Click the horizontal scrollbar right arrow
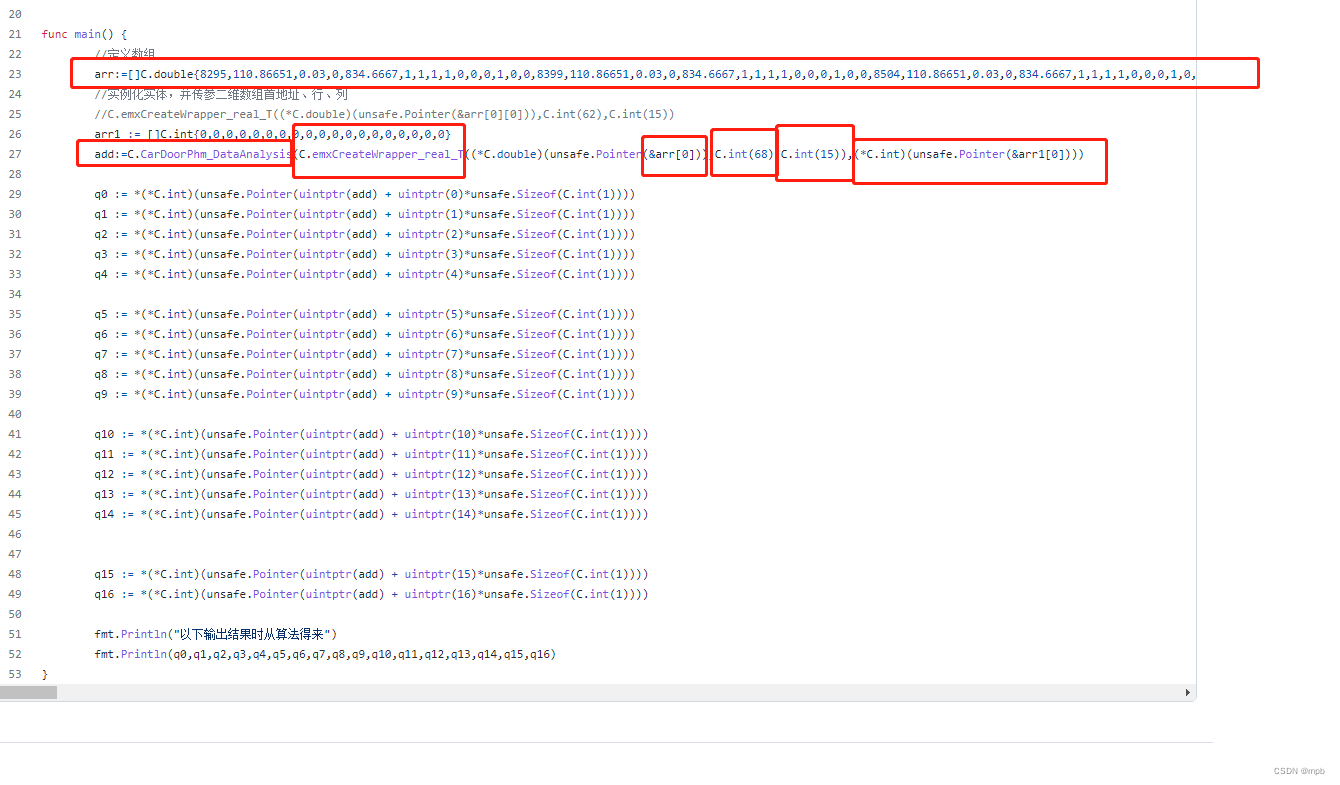 click(x=1188, y=692)
